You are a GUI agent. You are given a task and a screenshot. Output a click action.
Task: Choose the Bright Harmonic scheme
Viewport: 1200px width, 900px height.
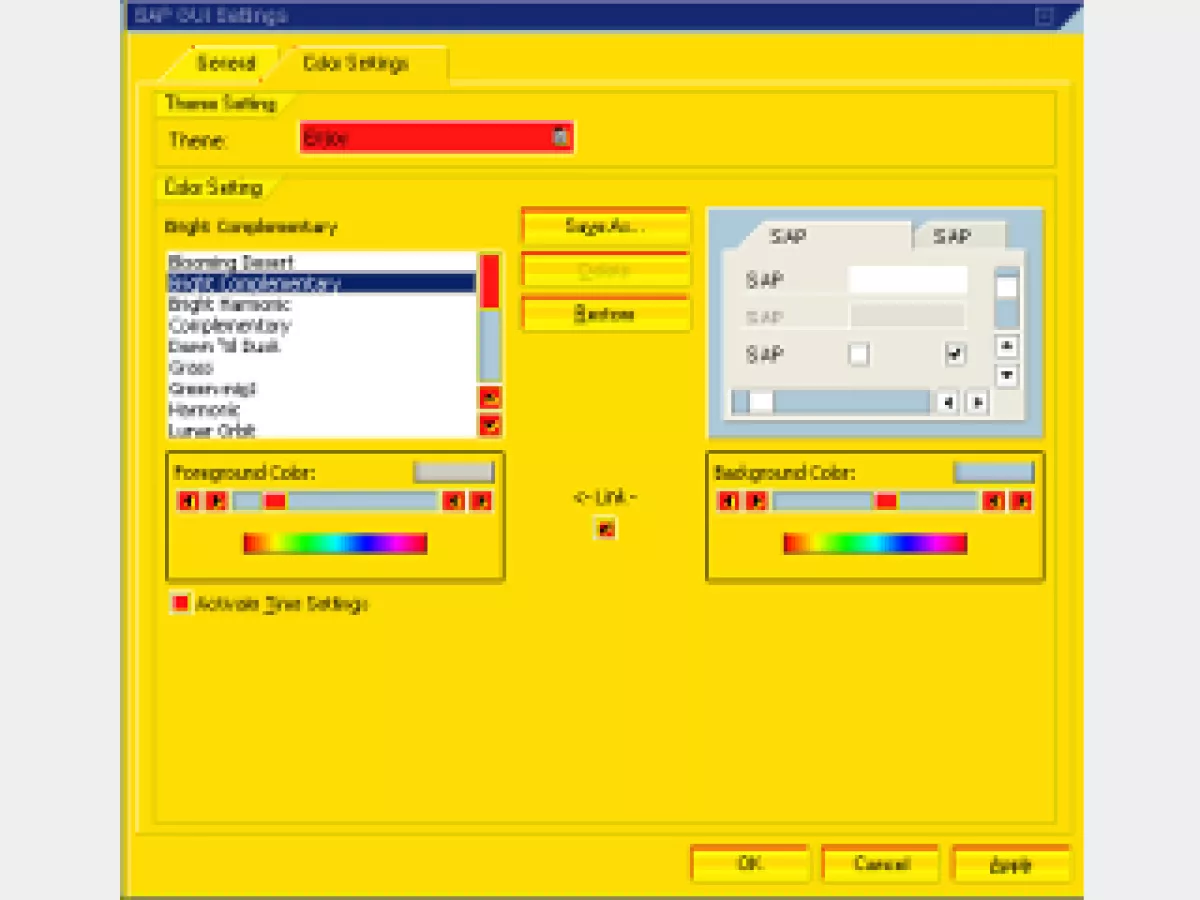coord(321,304)
